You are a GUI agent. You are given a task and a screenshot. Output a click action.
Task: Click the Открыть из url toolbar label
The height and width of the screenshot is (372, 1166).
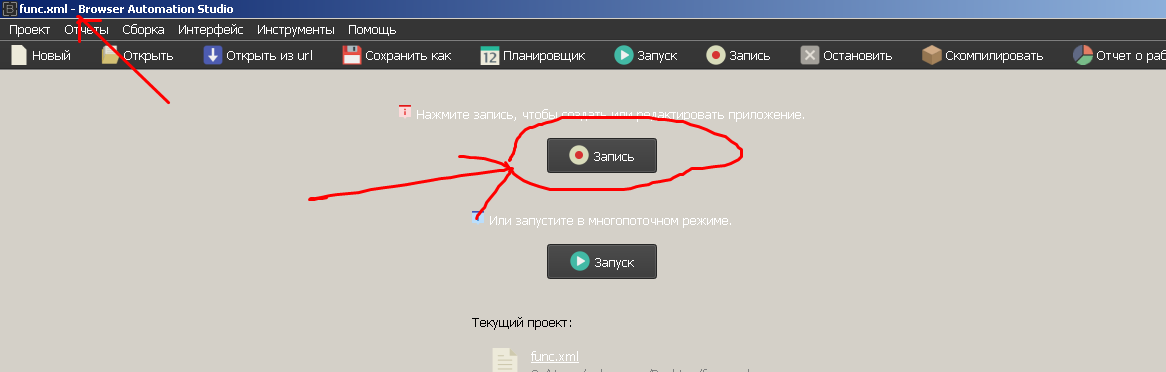(270, 56)
